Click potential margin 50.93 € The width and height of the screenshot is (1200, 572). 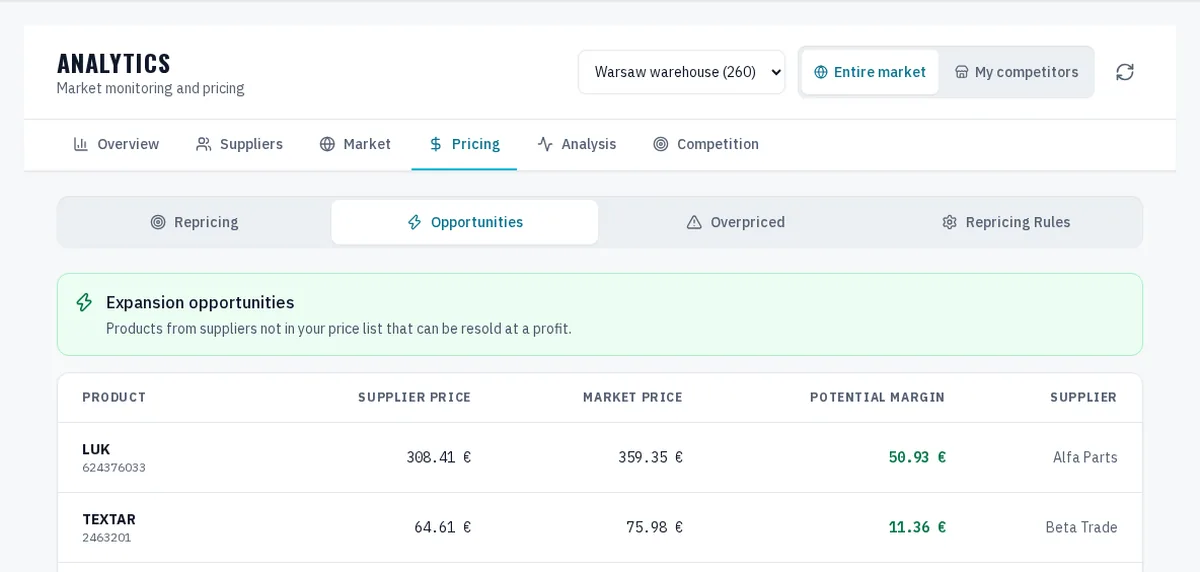pos(917,457)
